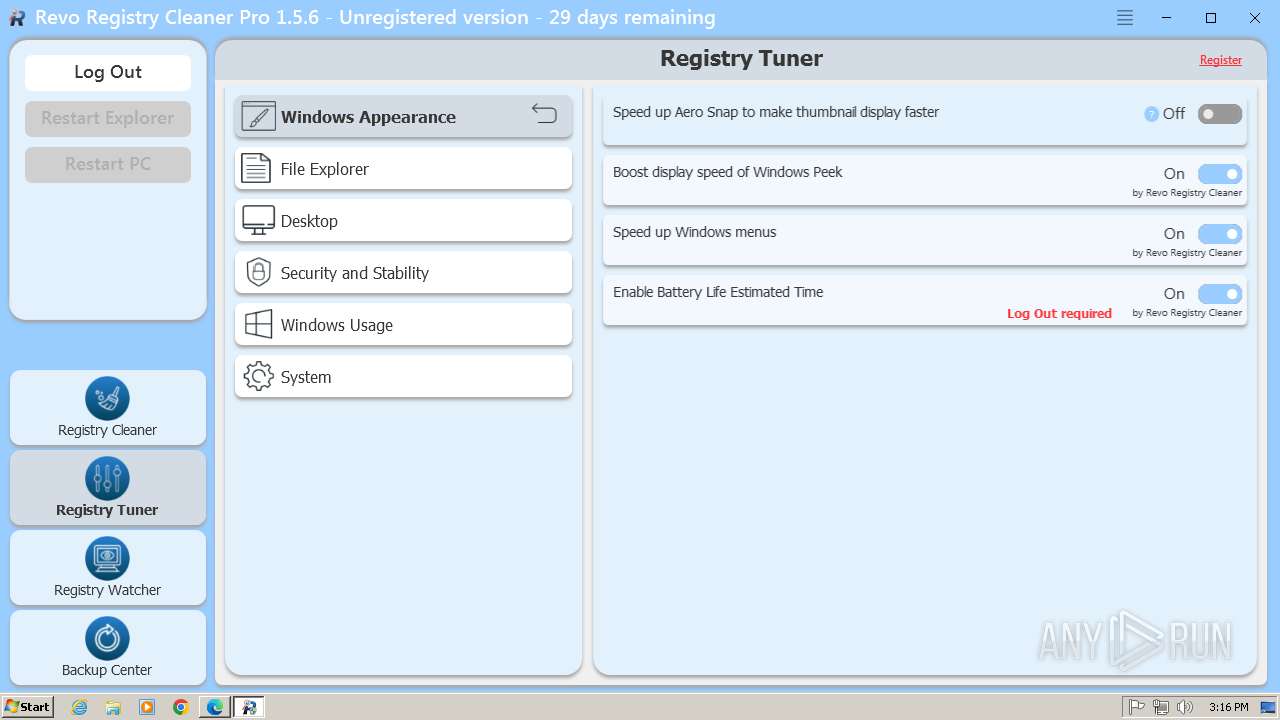This screenshot has width=1280, height=720.
Task: Open the Registry Cleaner module
Action: (x=108, y=408)
